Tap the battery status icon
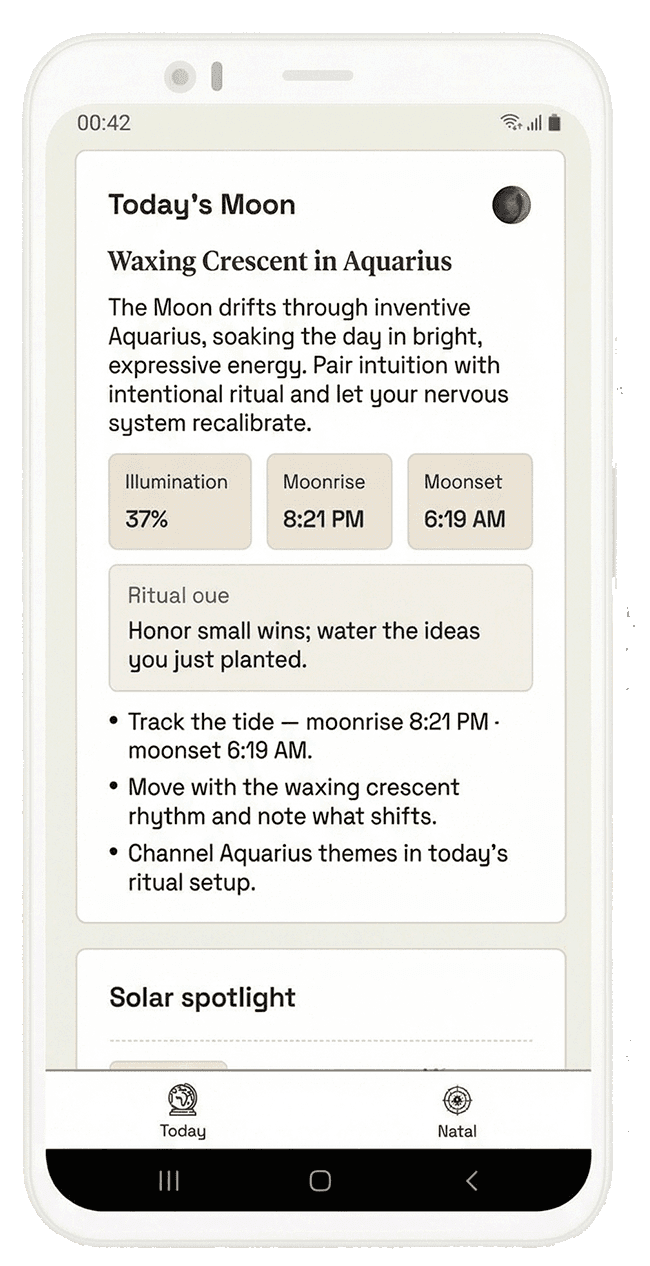 [x=554, y=123]
